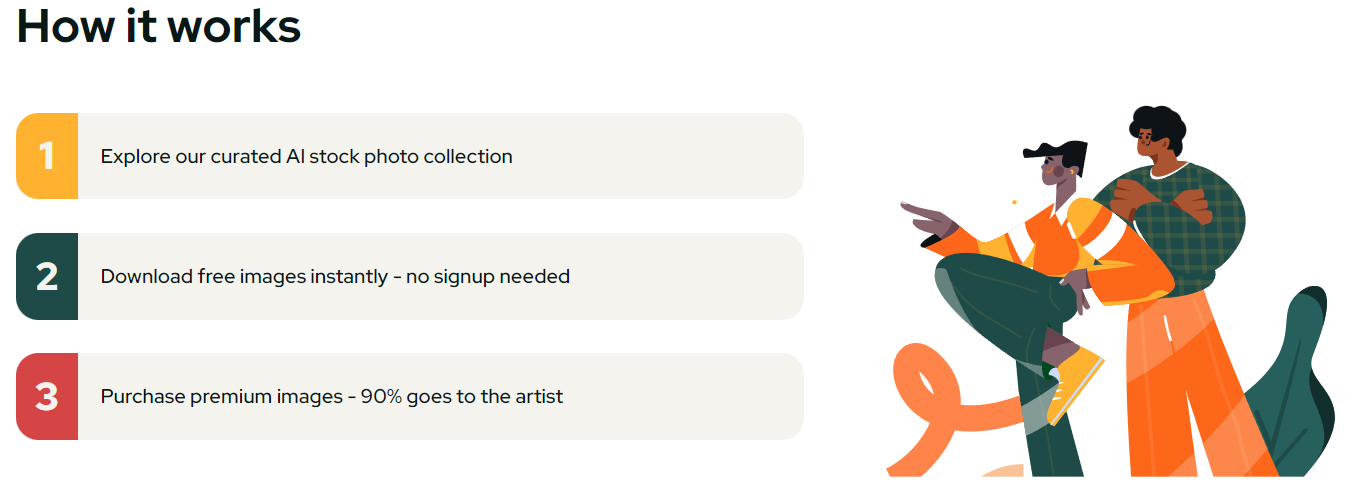Click the pointing hand of the orange-jacket character
1368x482 pixels.
[x=927, y=218]
